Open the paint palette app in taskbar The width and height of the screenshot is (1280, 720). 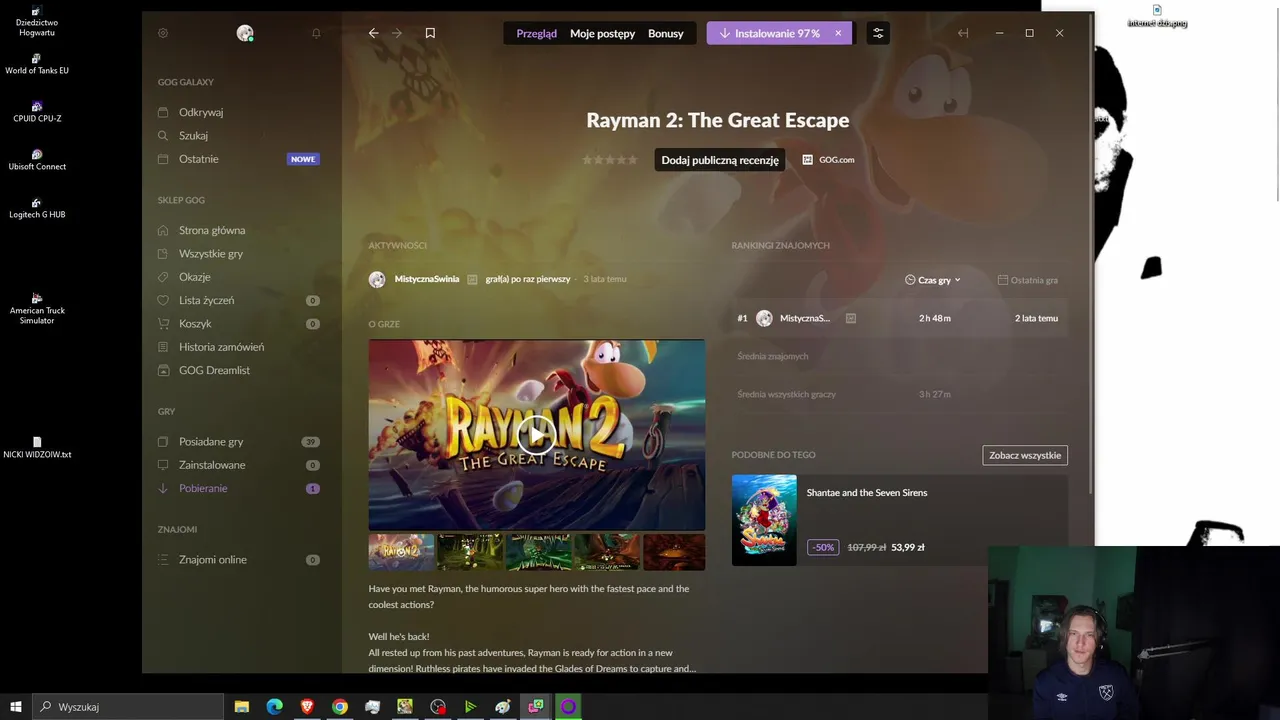coord(503,707)
